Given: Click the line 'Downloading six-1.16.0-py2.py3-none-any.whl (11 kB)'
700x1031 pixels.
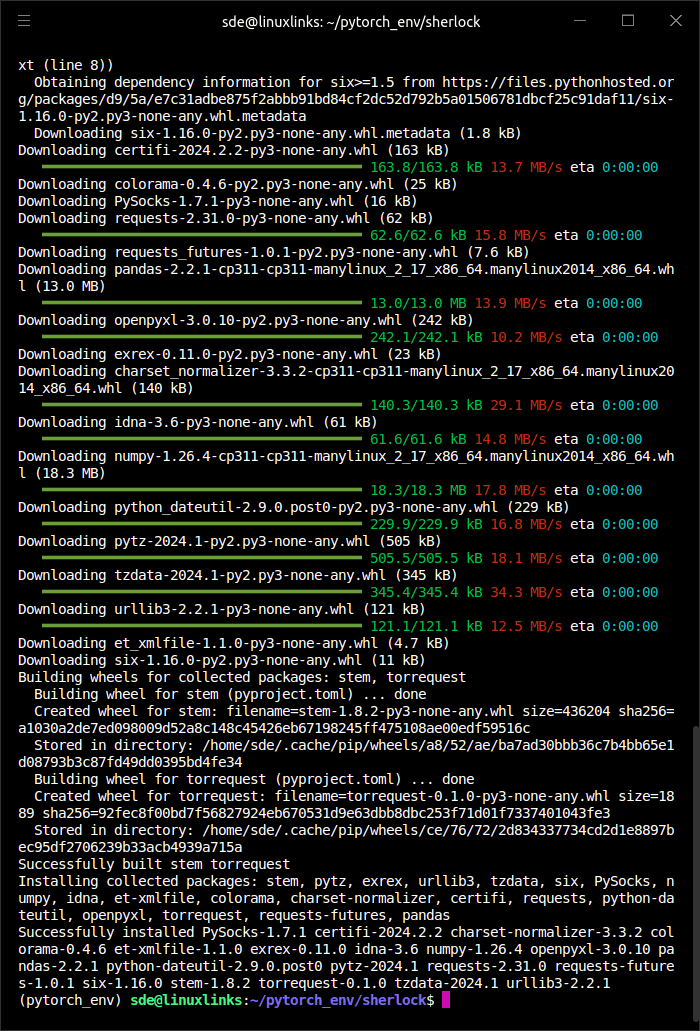Looking at the screenshot, I should point(222,660).
